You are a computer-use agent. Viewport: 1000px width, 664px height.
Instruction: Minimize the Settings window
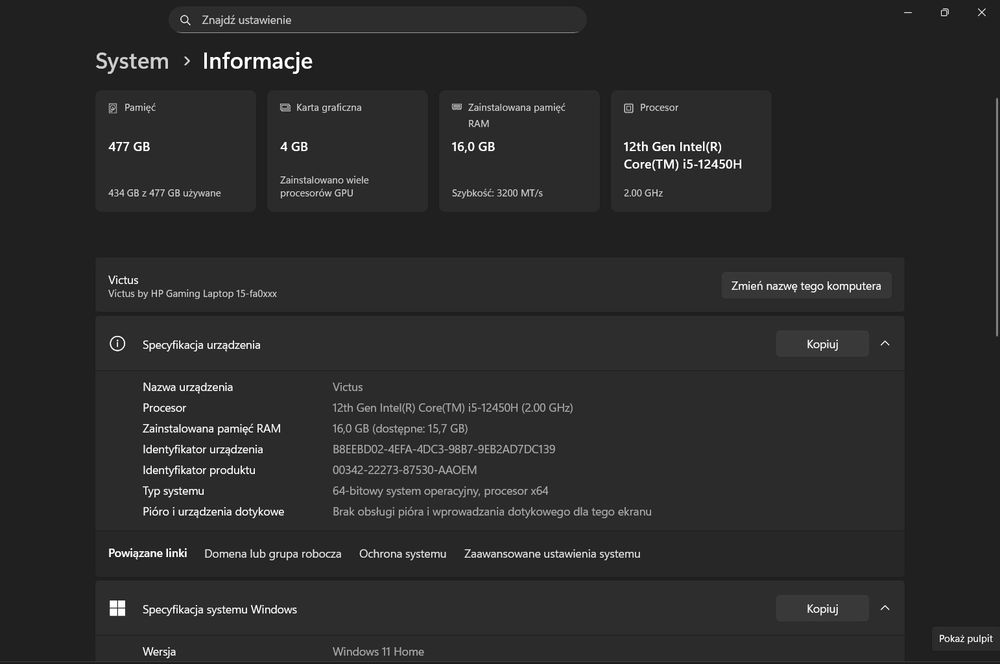908,12
